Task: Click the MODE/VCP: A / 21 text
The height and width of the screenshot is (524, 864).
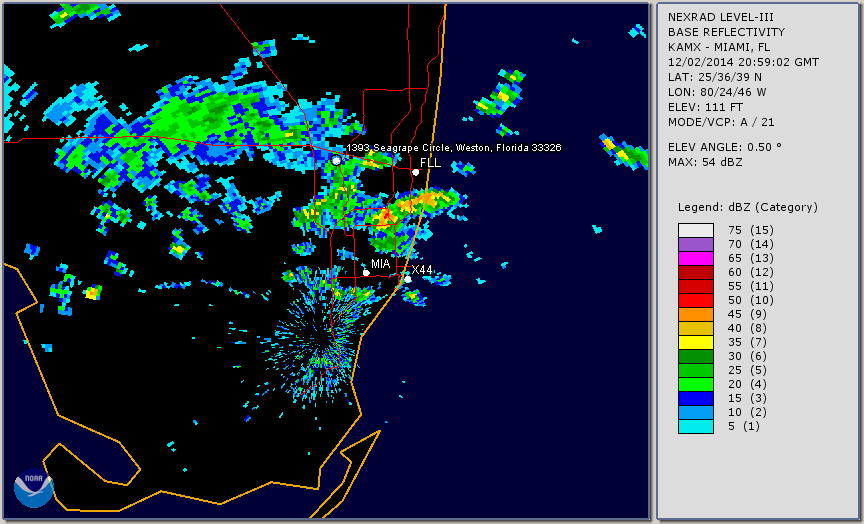Action: point(721,122)
